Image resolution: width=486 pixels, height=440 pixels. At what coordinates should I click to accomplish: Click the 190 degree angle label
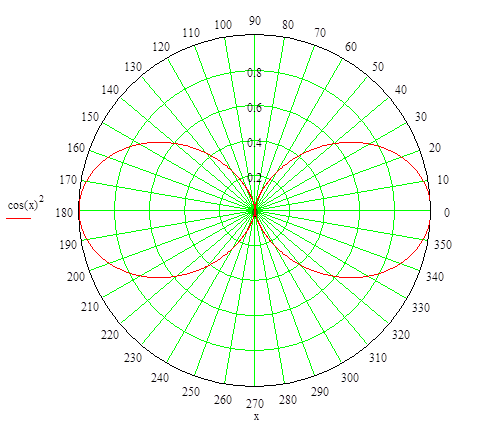[68, 245]
